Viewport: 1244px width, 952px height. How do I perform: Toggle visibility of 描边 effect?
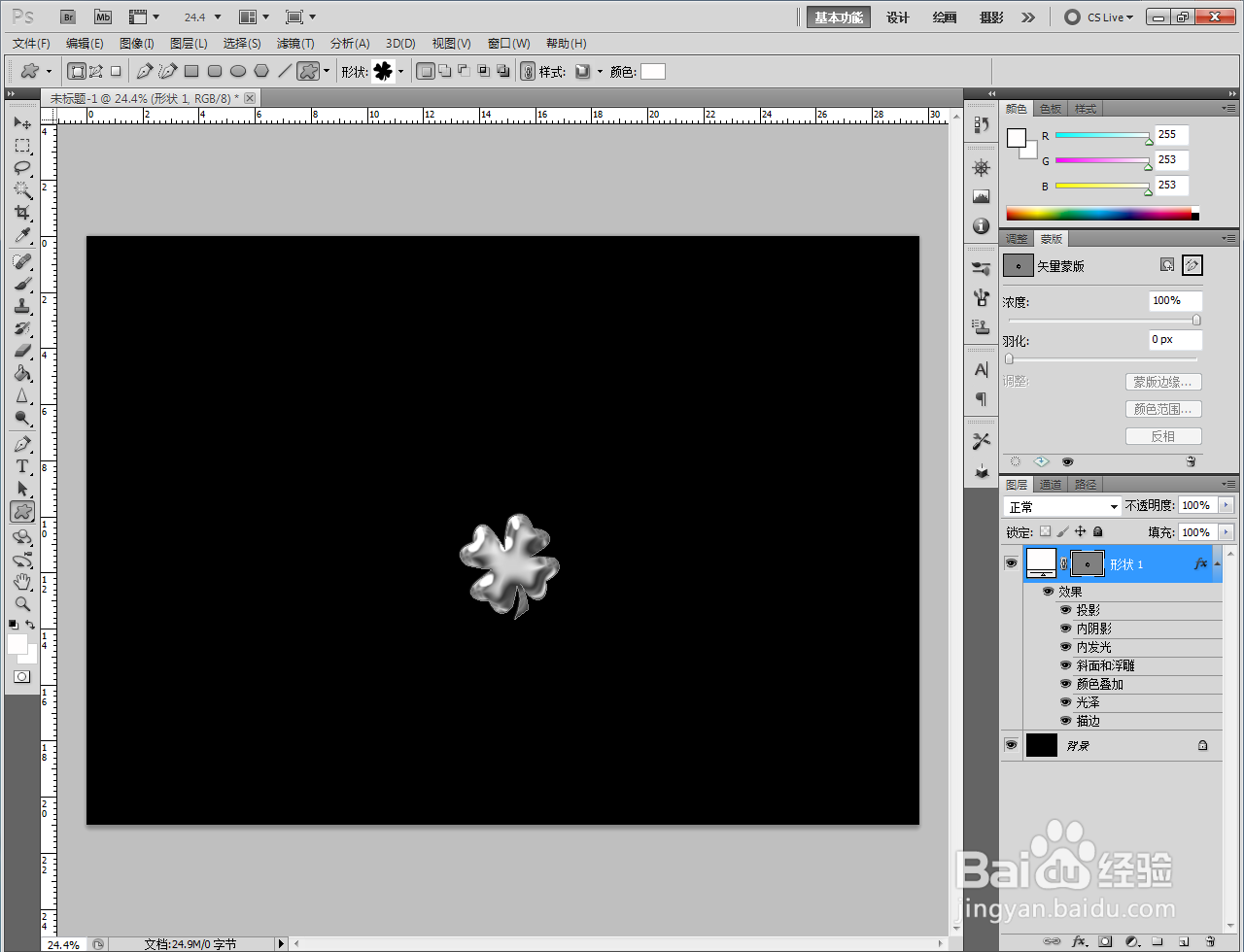click(1066, 721)
